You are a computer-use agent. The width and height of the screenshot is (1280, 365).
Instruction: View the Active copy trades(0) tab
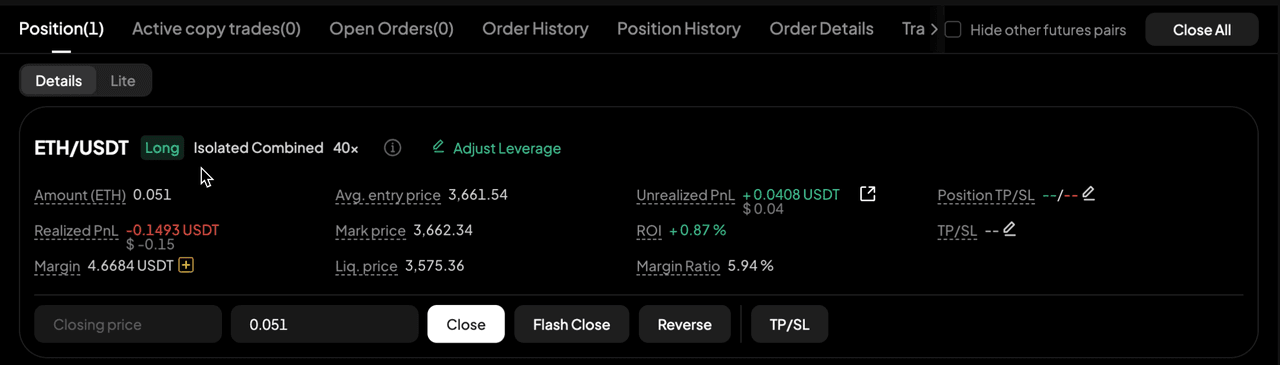216,29
